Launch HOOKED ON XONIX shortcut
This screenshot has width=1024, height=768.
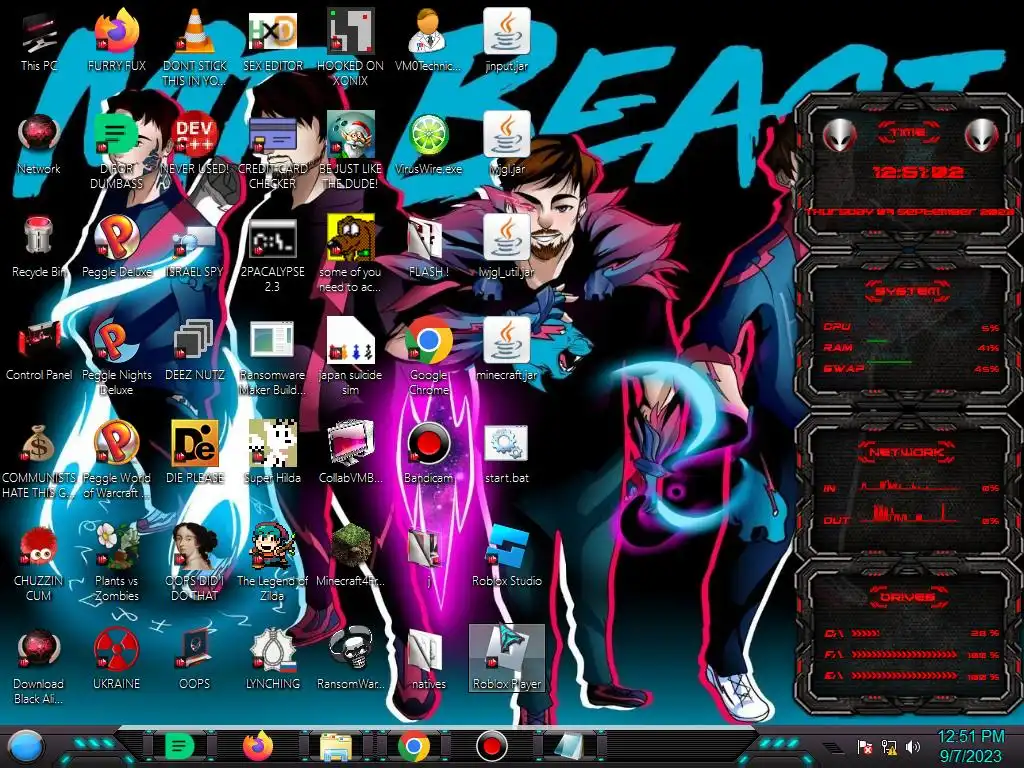[x=350, y=47]
